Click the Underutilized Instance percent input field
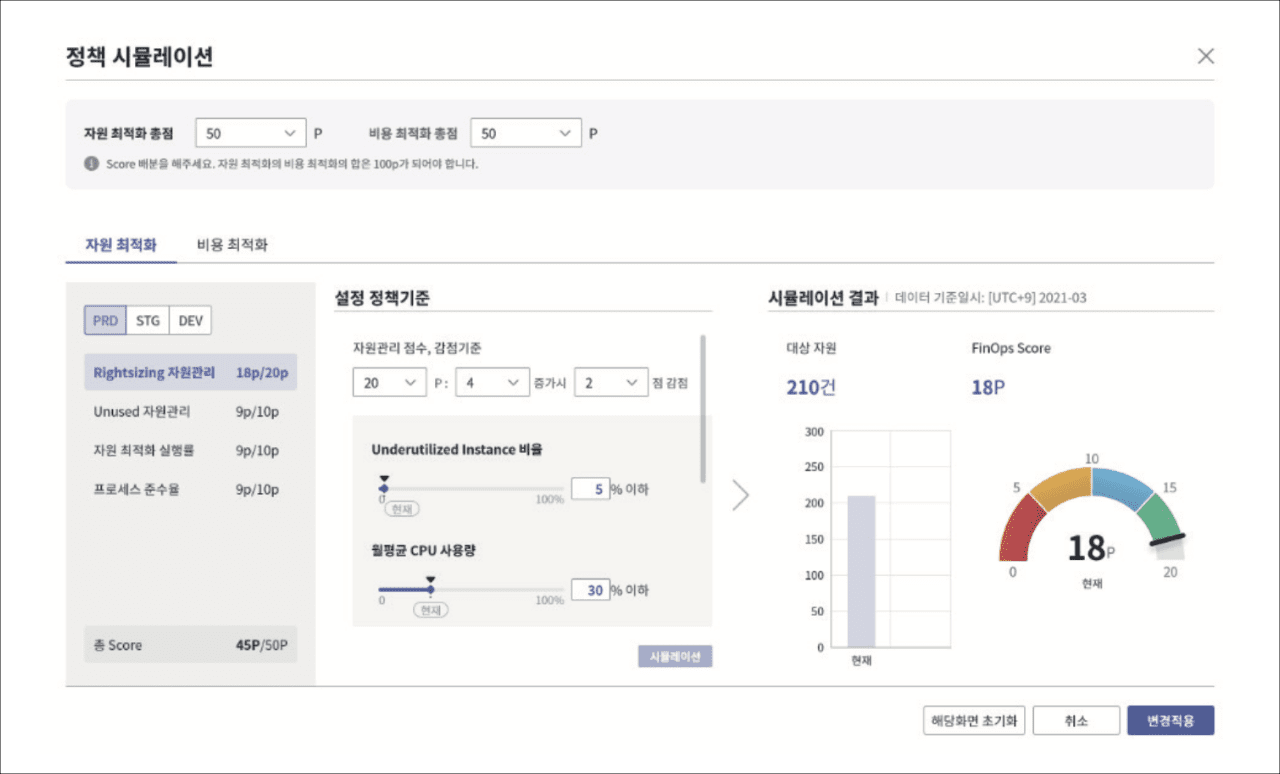Image resolution: width=1280 pixels, height=774 pixels. (590, 489)
